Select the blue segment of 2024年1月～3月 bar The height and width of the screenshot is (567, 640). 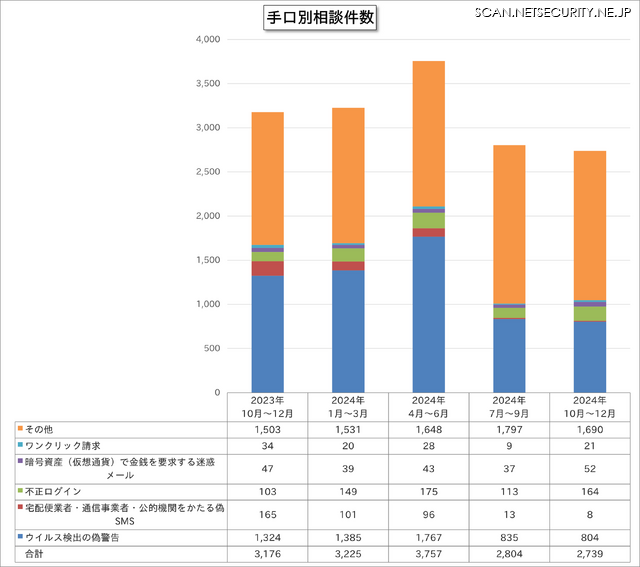pos(348,331)
